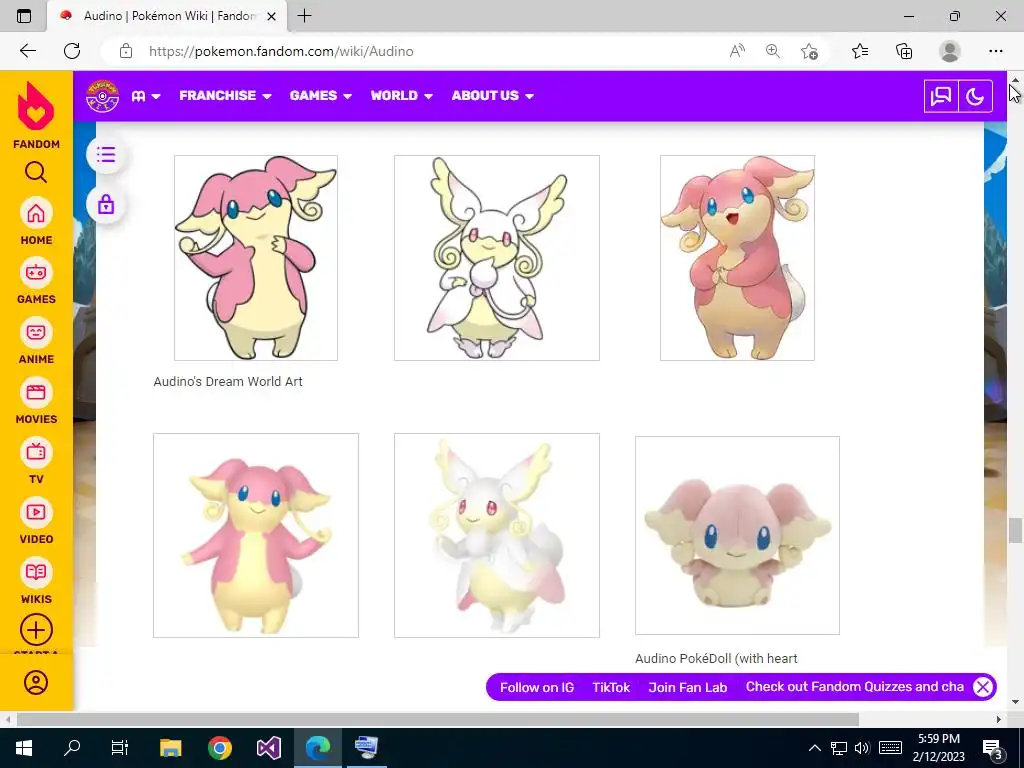Click the Pokémon Wiki logo
Image resolution: width=1024 pixels, height=768 pixels.
[x=103, y=96]
